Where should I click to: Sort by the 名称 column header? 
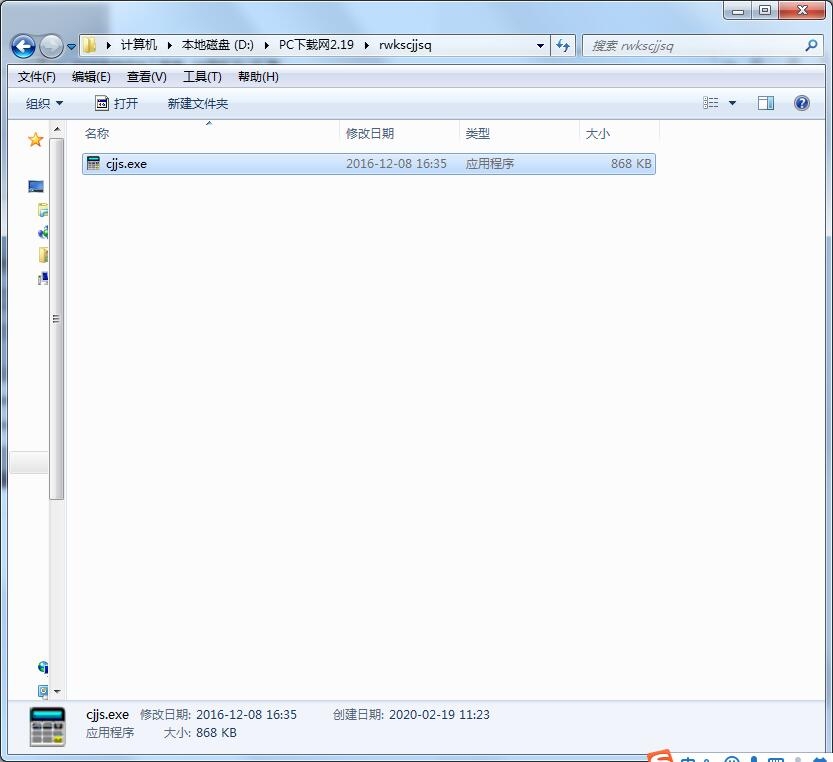[210, 133]
